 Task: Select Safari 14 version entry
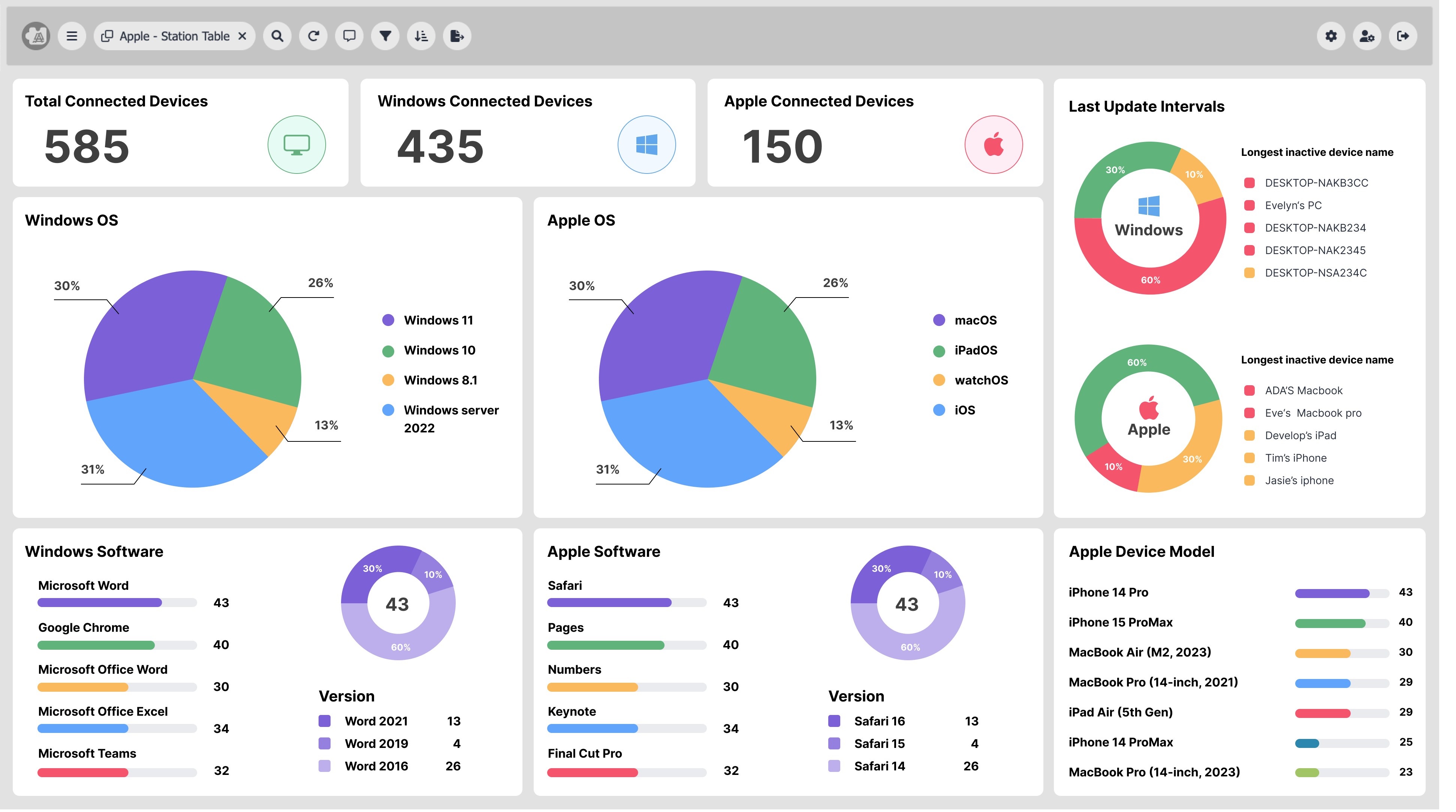click(903, 767)
